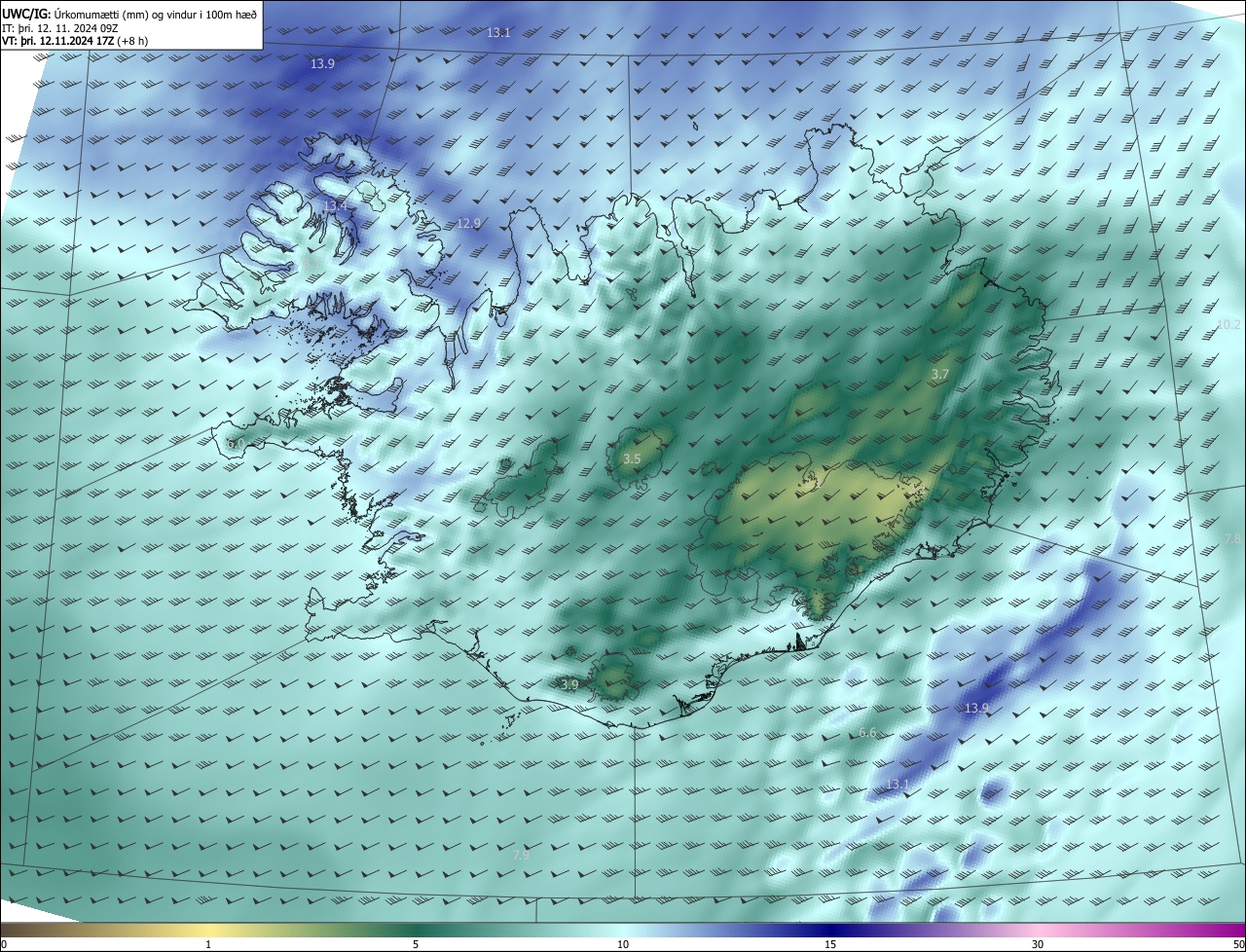Click the colour scale tick labelled 10
The height and width of the screenshot is (952, 1246).
623,944
